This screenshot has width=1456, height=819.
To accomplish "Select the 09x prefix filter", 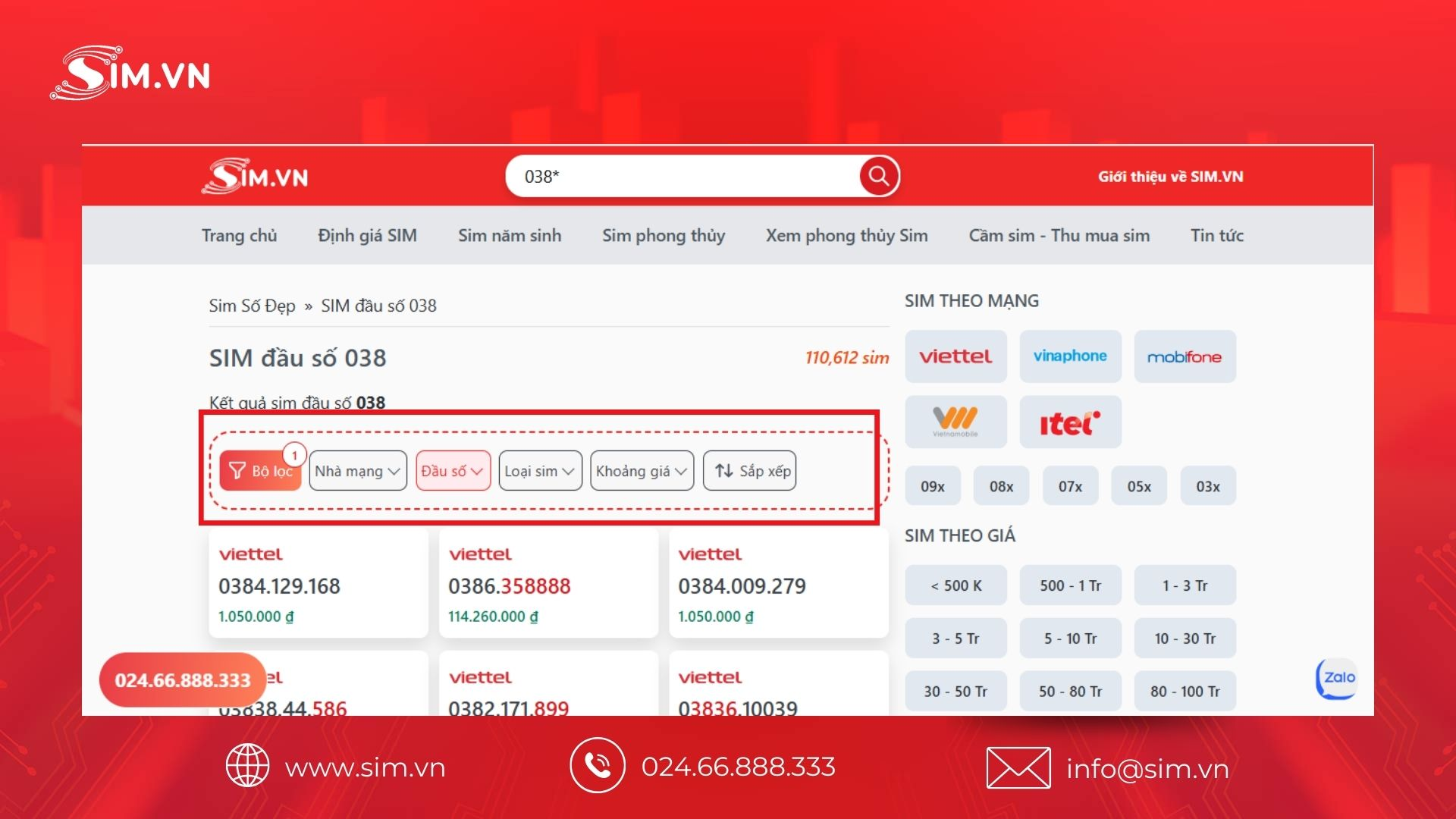I will tap(933, 486).
